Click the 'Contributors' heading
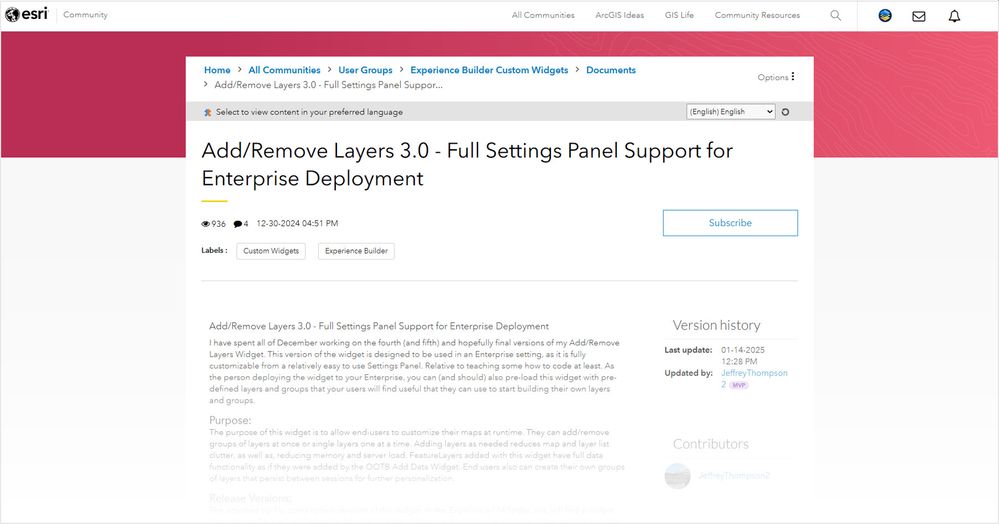999x524 pixels. coord(710,444)
